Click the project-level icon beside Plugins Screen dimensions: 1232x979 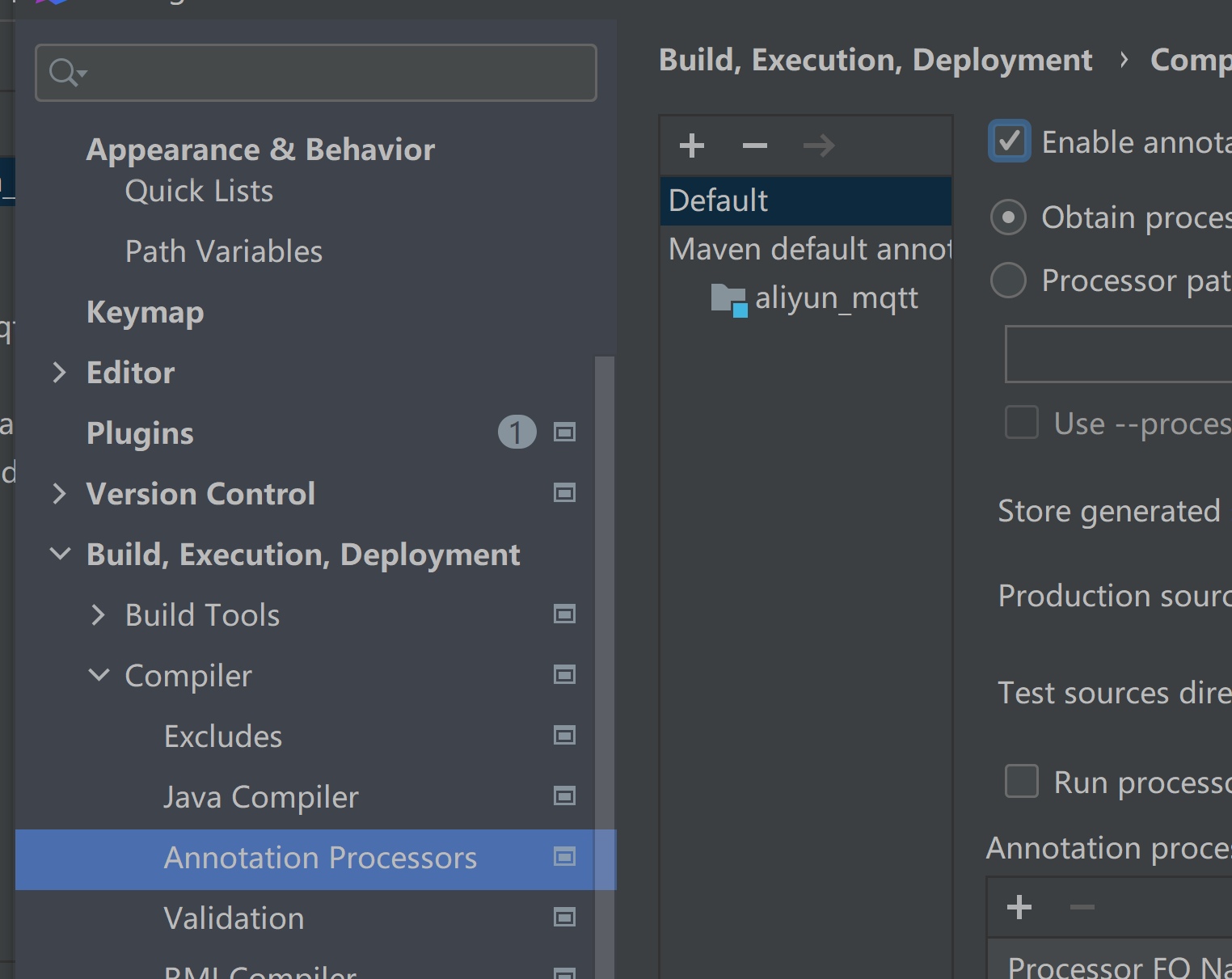pyautogui.click(x=564, y=433)
